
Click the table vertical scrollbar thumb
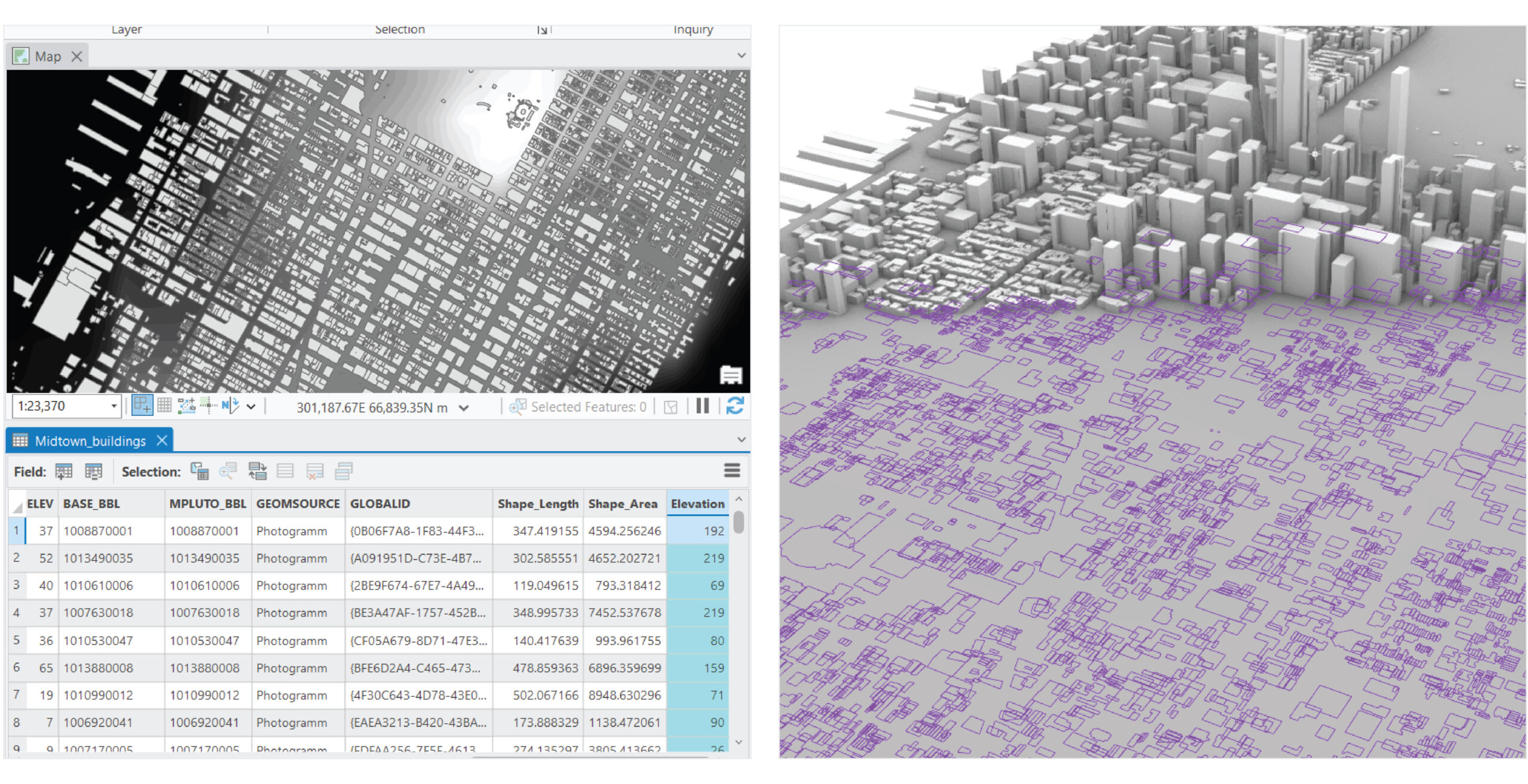(x=739, y=522)
